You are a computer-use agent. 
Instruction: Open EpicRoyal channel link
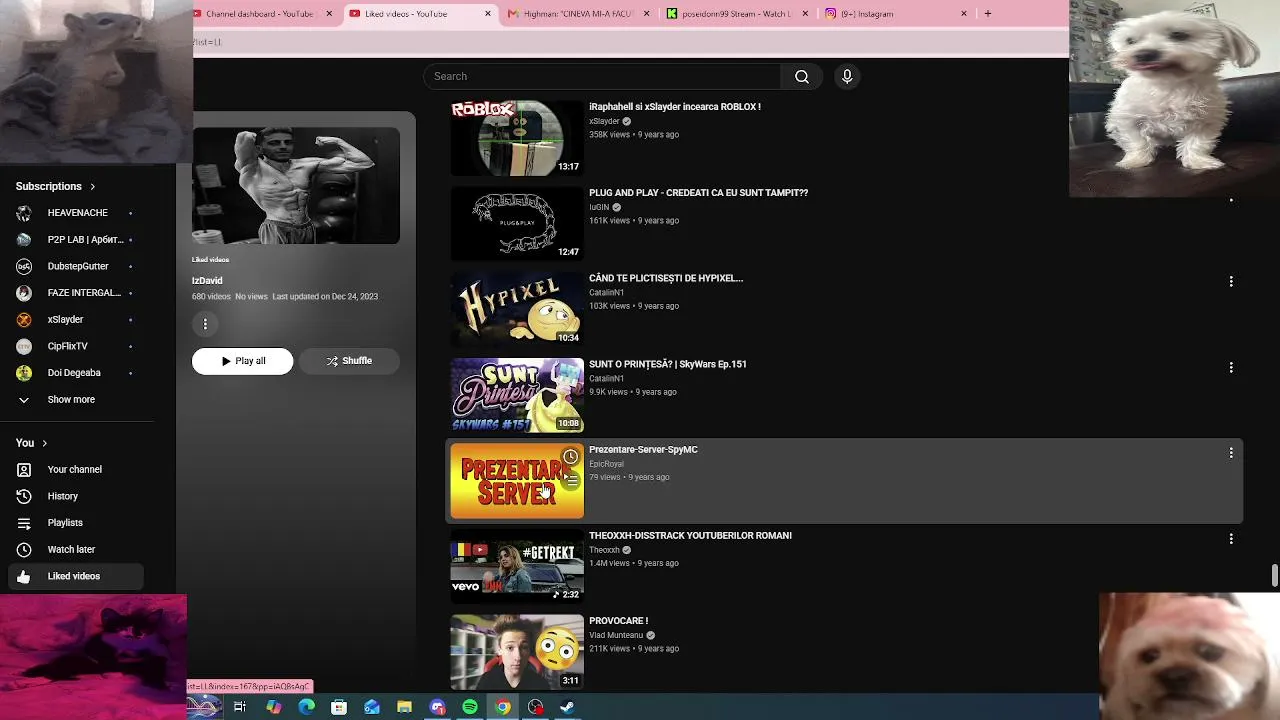coord(606,464)
